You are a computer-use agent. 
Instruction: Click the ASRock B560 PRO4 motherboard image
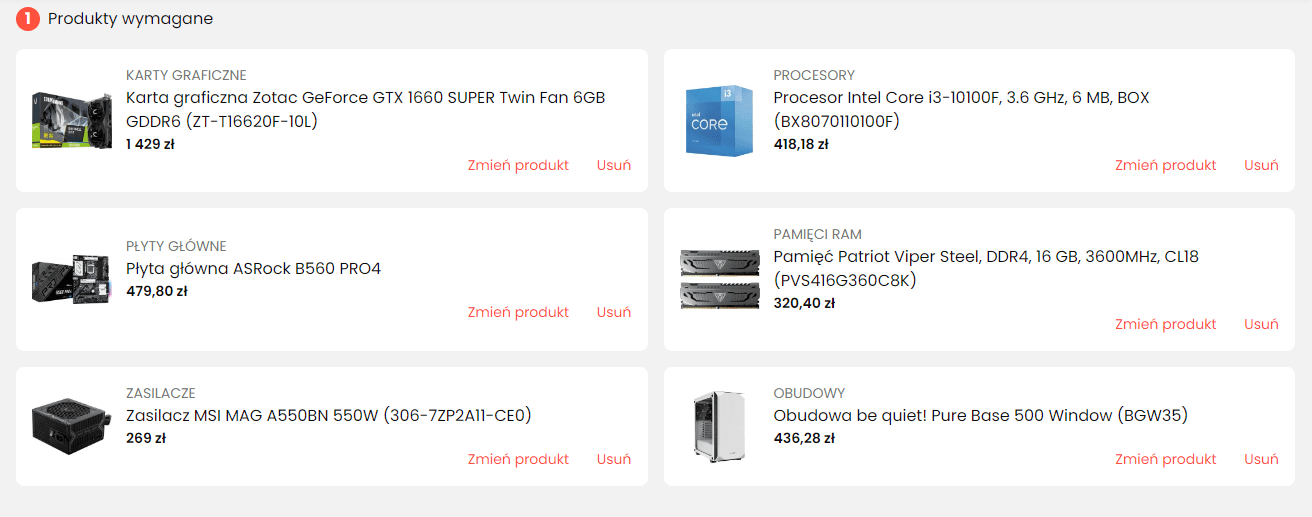pos(72,279)
